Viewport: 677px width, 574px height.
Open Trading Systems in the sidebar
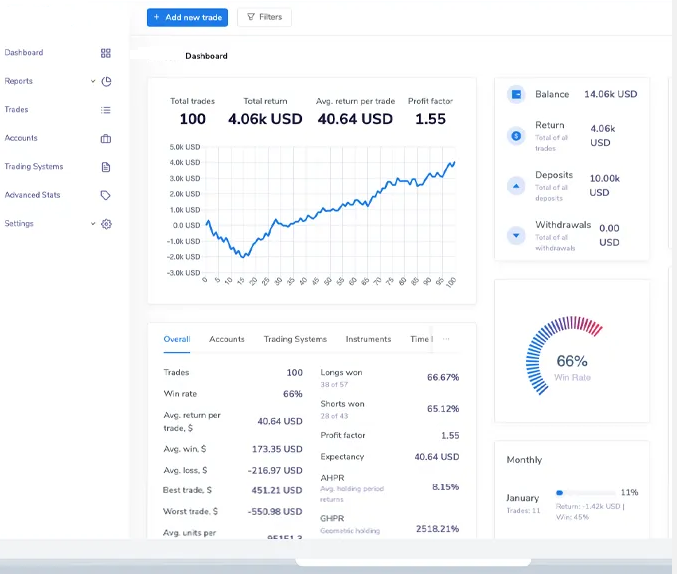coord(34,166)
